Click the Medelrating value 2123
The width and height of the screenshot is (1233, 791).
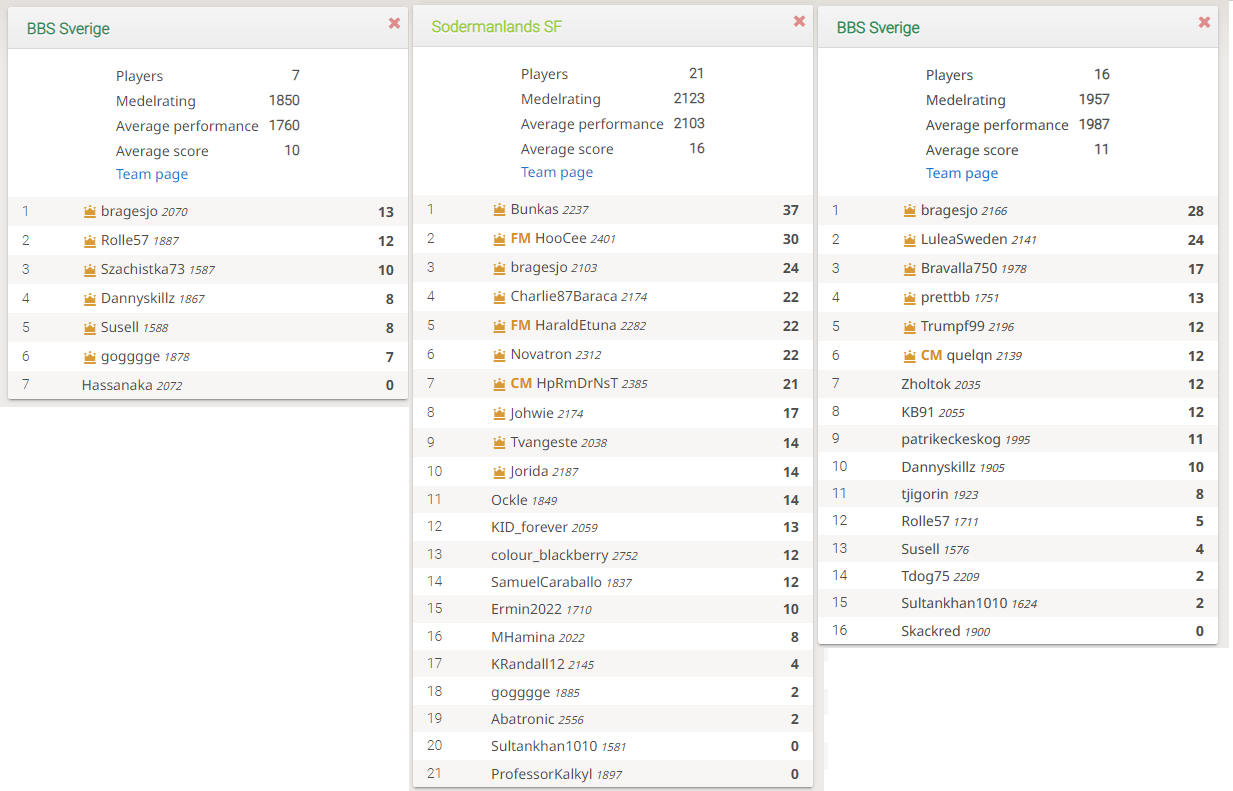[x=689, y=98]
